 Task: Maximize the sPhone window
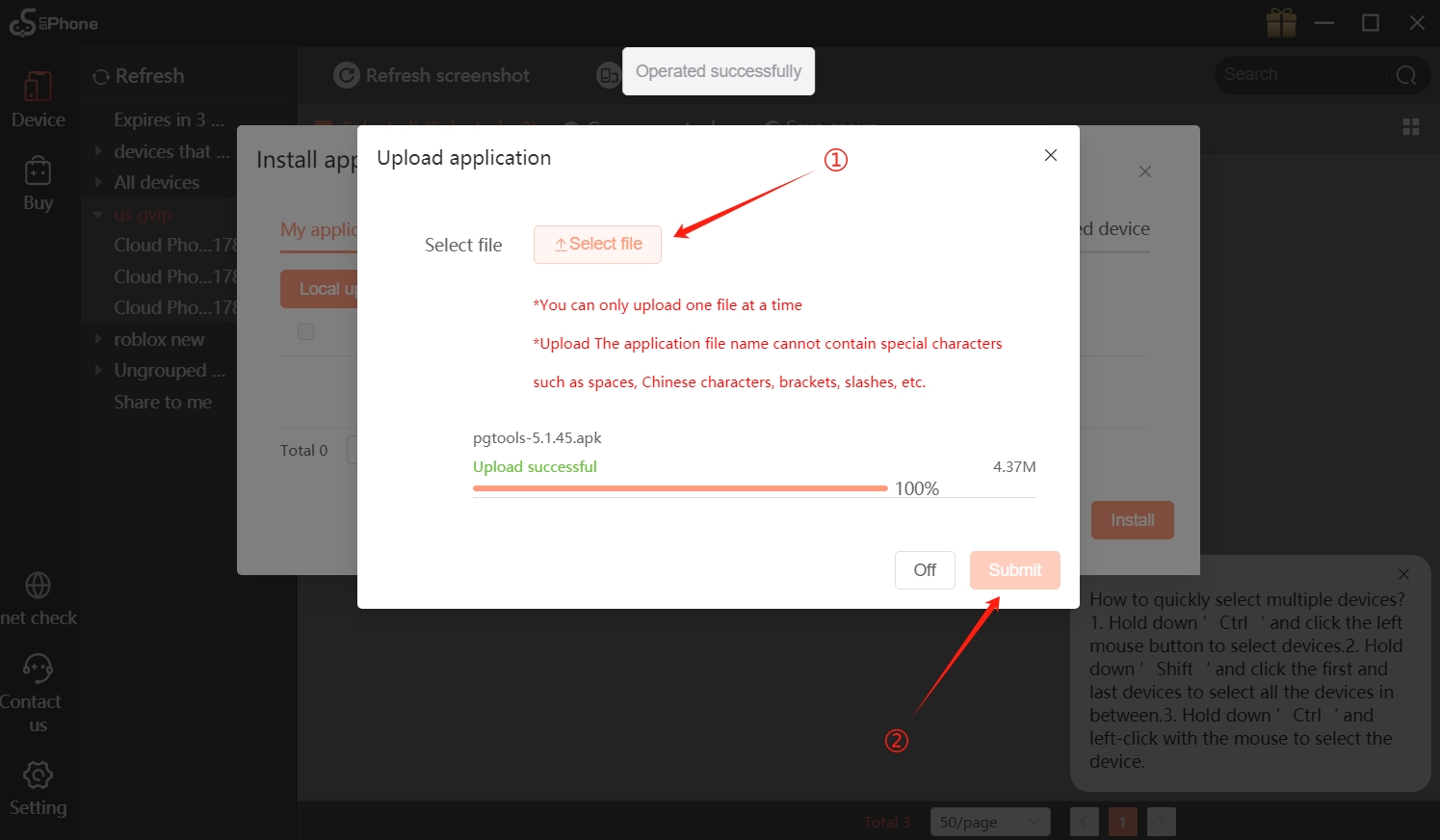(1371, 22)
